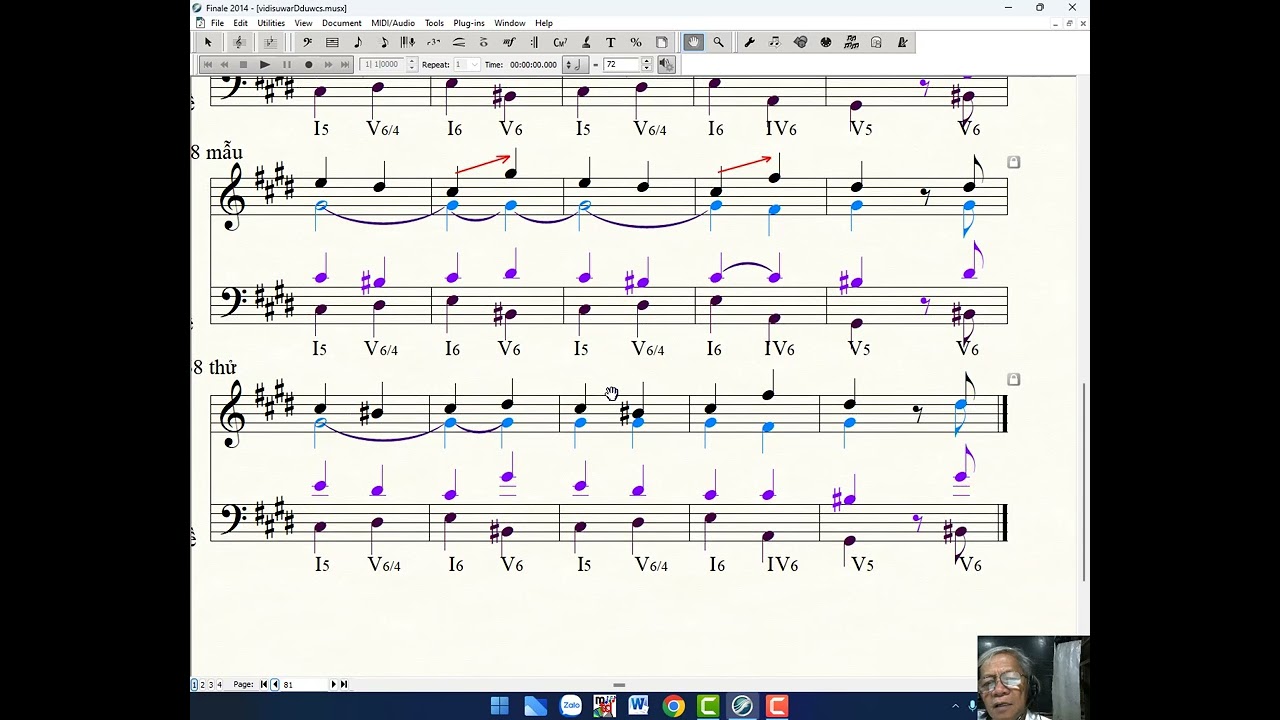
Task: Select the Note Mover tool
Action: pyautogui.click(x=774, y=42)
